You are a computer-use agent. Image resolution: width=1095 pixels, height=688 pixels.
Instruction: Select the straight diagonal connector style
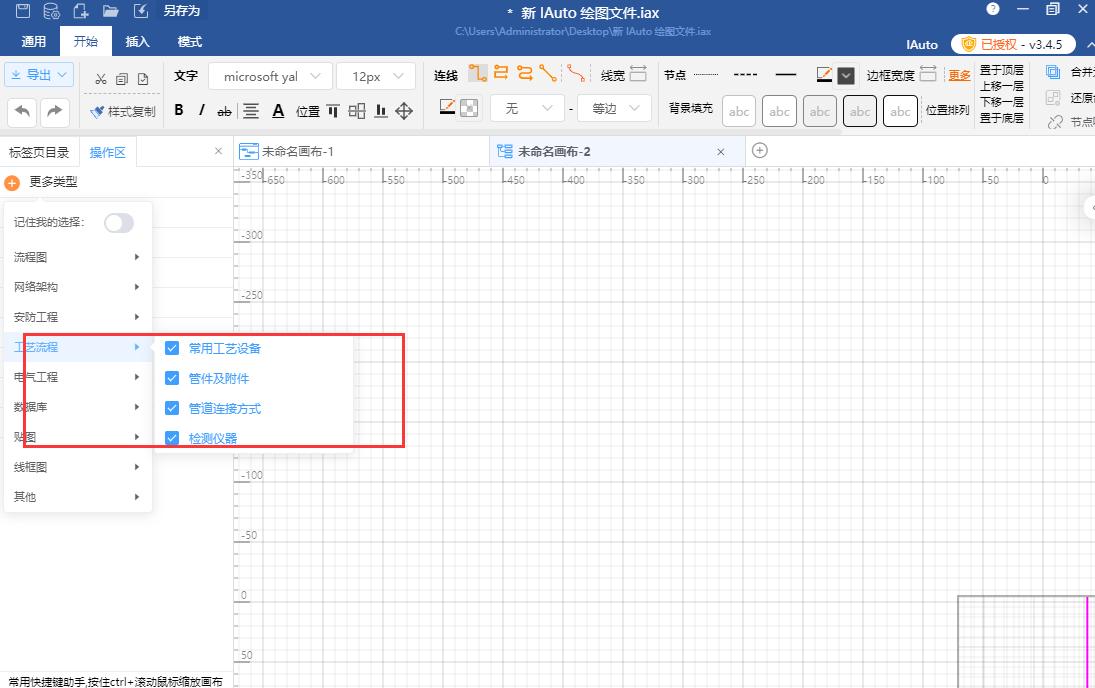(x=548, y=73)
